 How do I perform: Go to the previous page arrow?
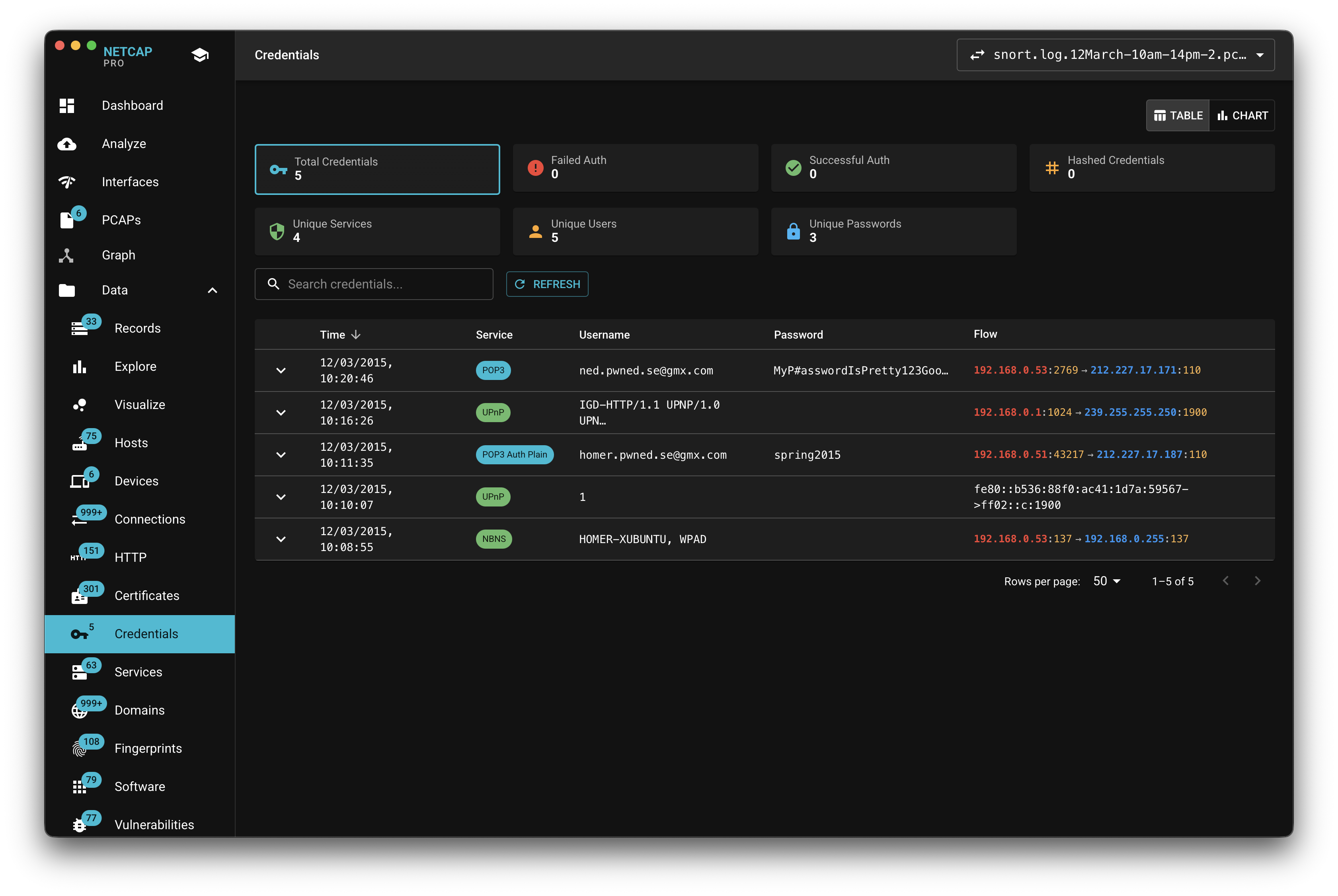point(1225,581)
